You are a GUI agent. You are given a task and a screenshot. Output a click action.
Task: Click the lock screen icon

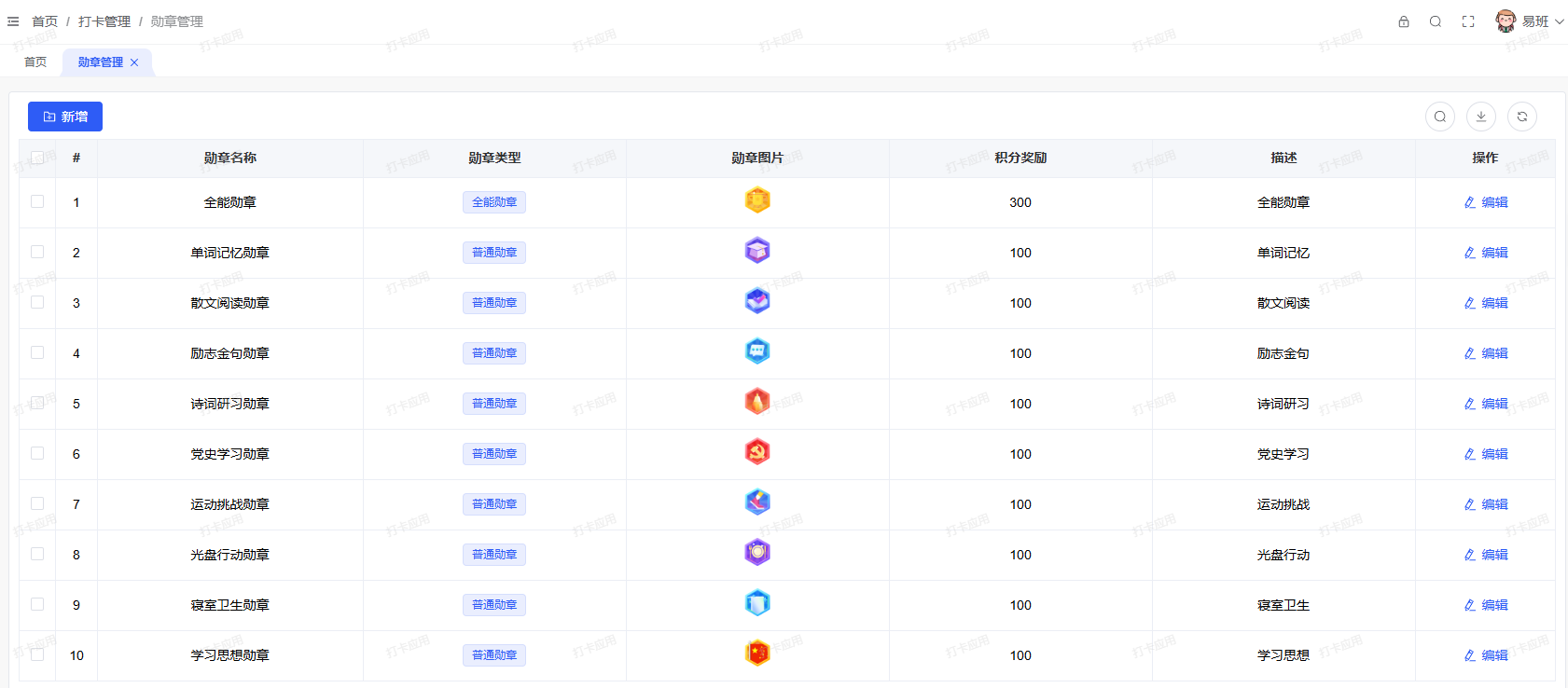point(1403,21)
